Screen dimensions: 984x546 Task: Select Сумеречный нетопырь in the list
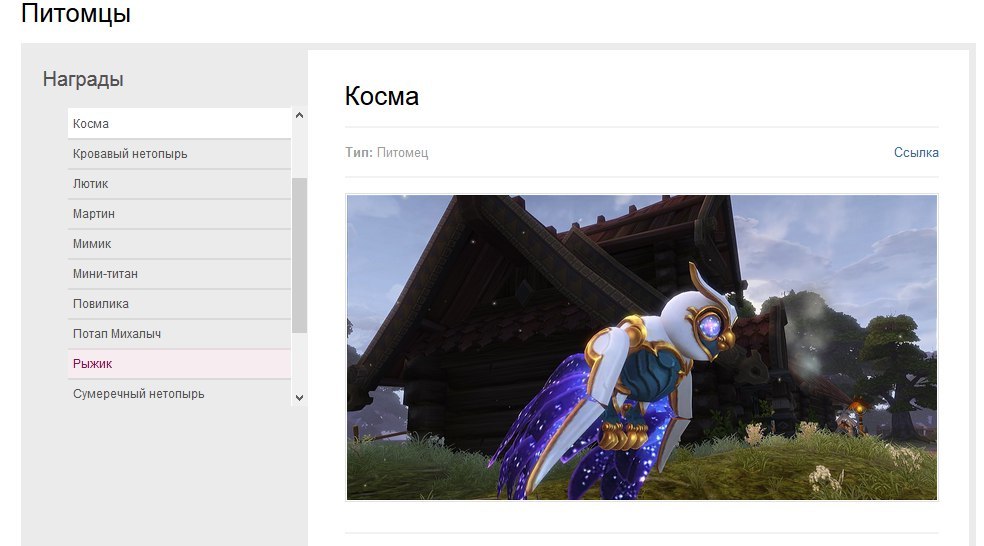pos(178,394)
